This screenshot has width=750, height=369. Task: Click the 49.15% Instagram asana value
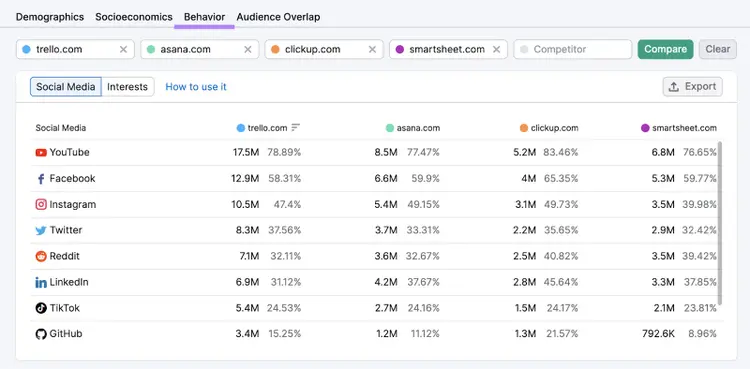point(423,204)
